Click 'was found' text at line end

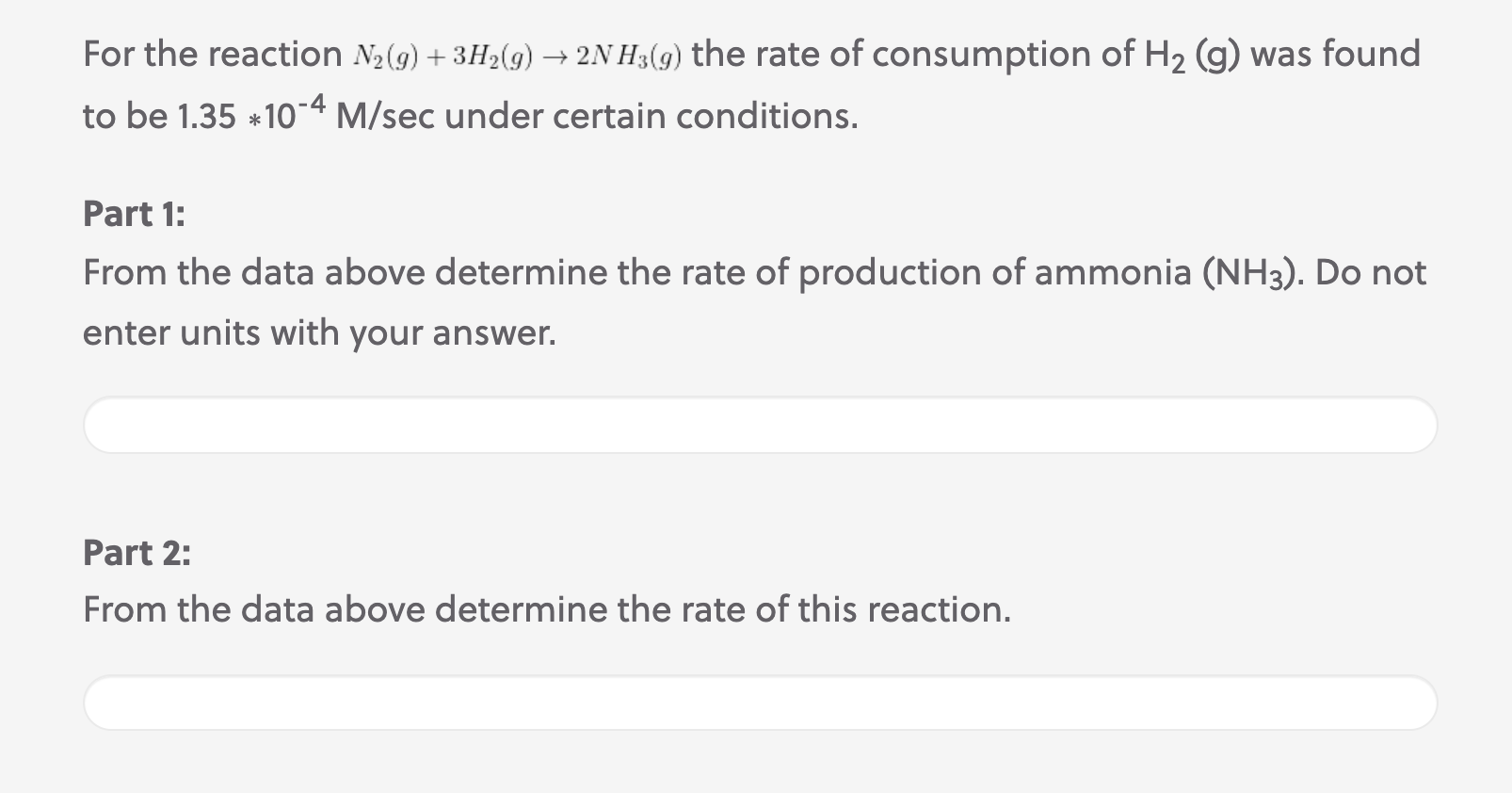[1336, 54]
